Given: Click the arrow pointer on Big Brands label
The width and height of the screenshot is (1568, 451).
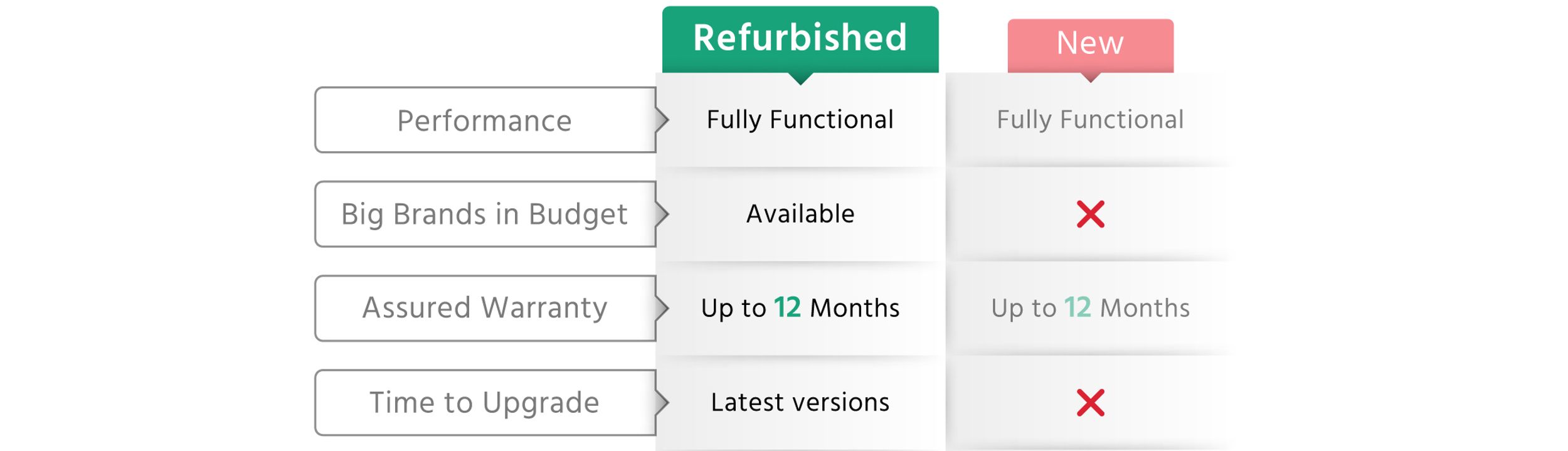Looking at the screenshot, I should pos(662,214).
